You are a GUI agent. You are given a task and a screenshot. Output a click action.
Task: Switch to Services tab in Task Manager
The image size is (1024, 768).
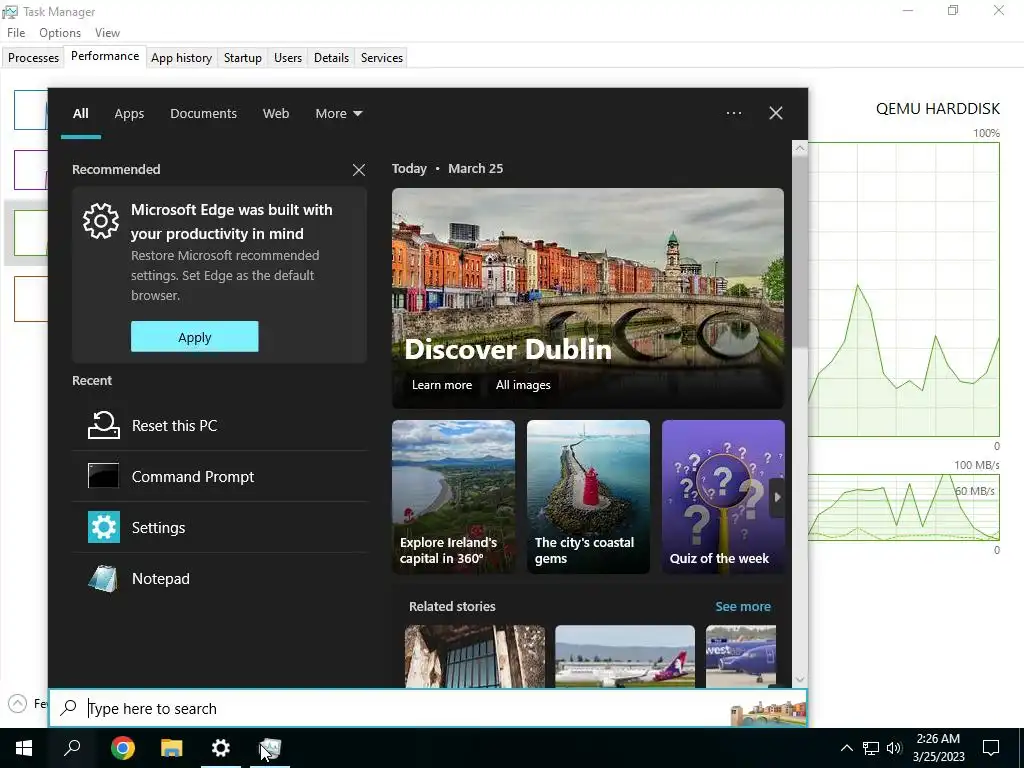tap(381, 57)
